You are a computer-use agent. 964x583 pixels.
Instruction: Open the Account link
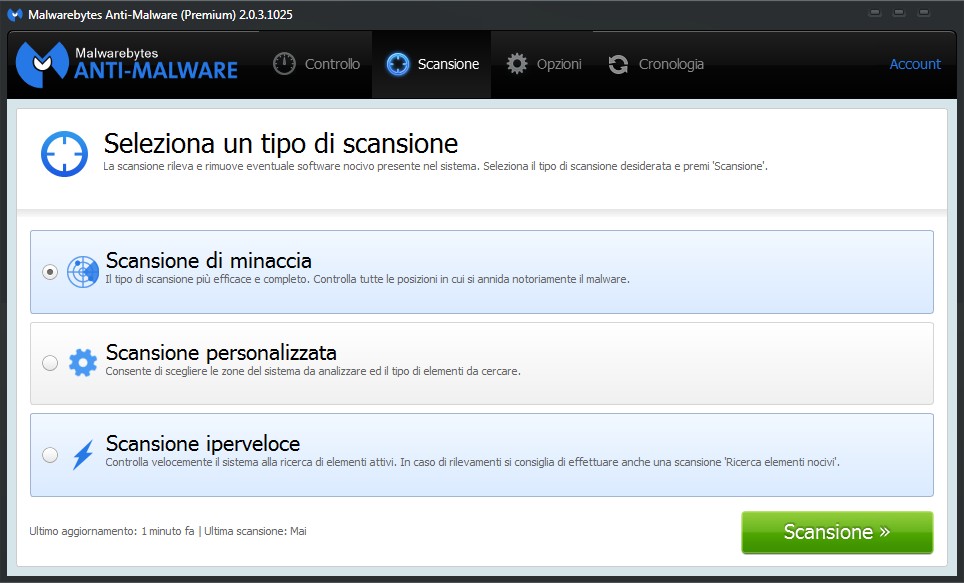pyautogui.click(x=915, y=64)
